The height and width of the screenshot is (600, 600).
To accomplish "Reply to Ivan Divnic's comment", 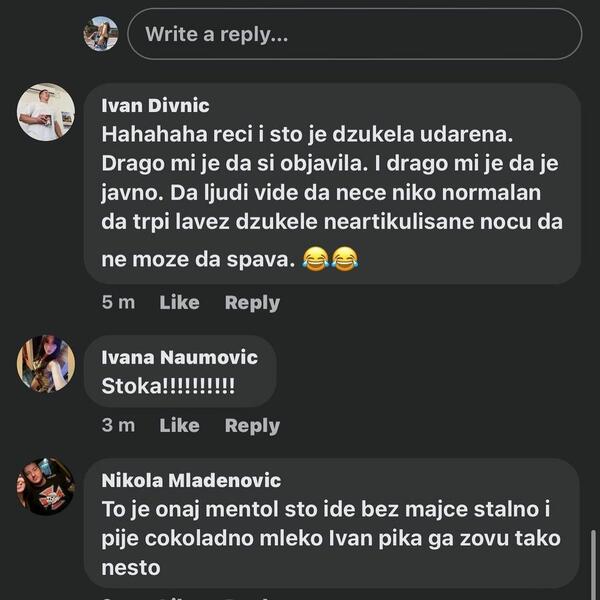I will [252, 302].
